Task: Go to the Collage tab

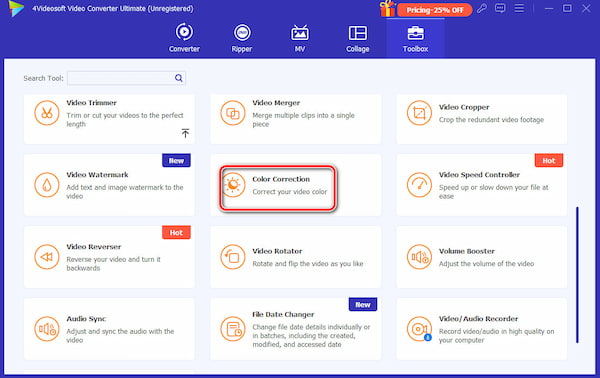Action: [x=357, y=38]
